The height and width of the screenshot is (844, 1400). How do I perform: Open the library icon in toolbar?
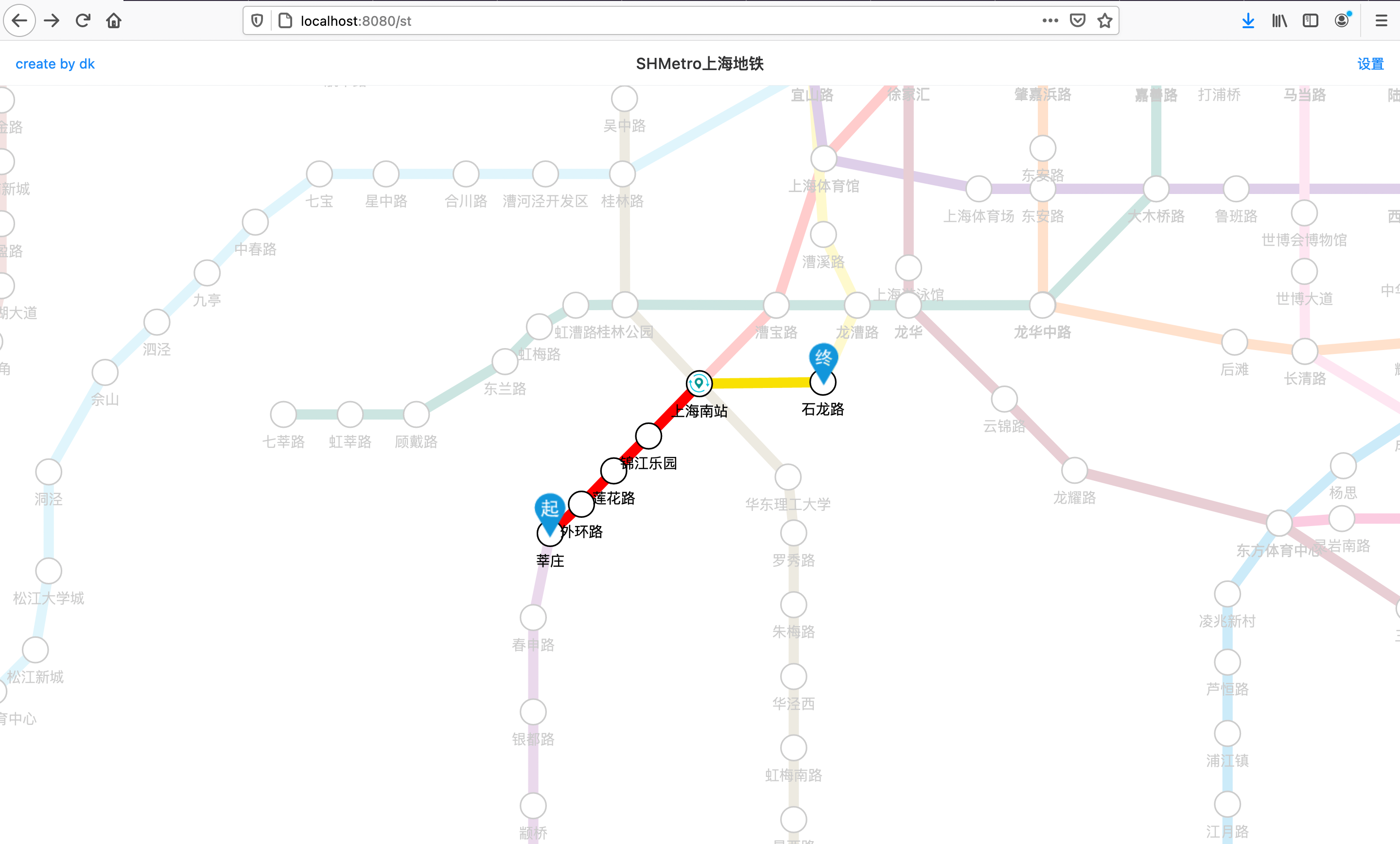pos(1279,21)
